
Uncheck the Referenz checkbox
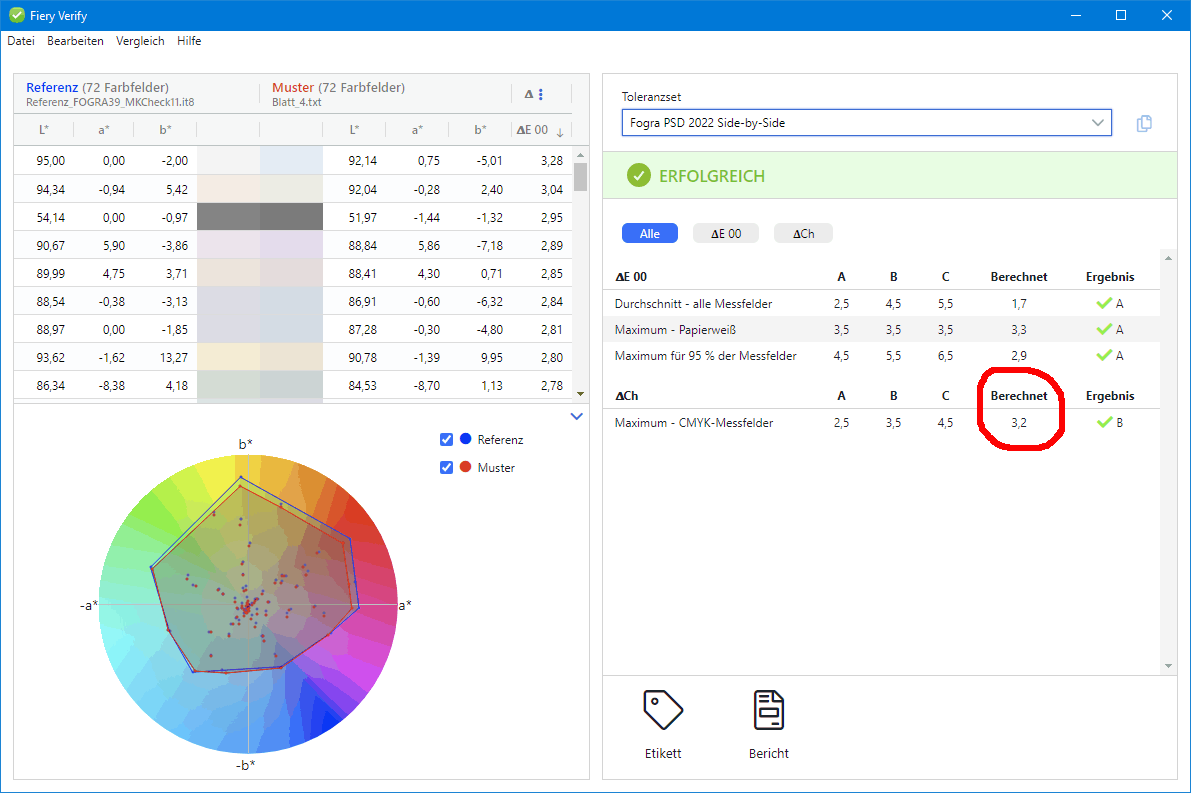[445, 439]
